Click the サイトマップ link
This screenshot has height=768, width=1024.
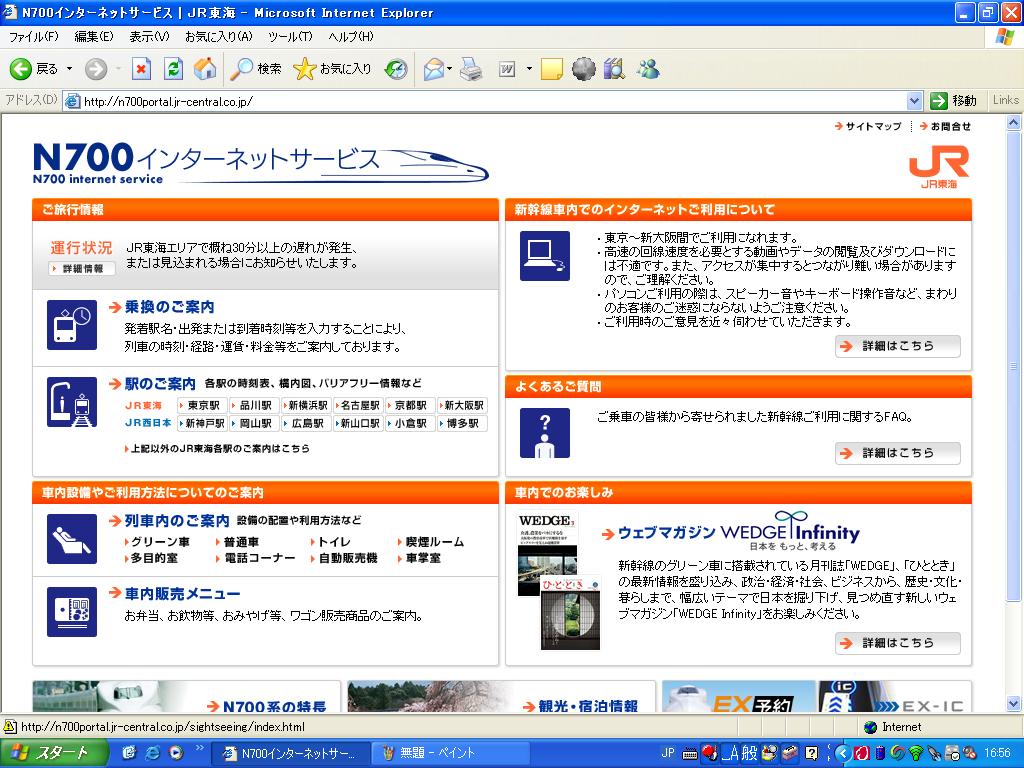[x=868, y=127]
